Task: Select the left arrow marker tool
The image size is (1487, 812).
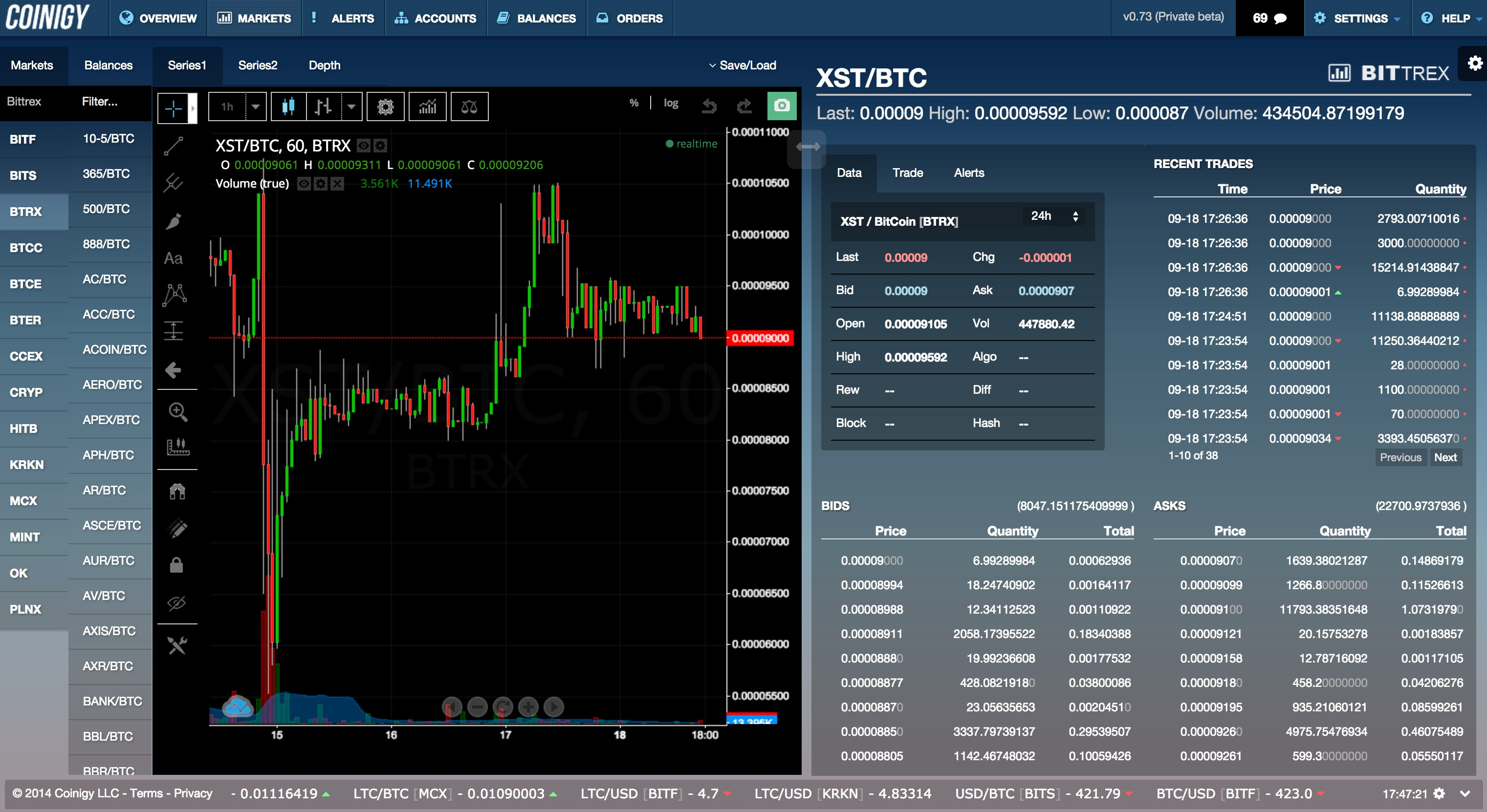Action: (x=173, y=370)
